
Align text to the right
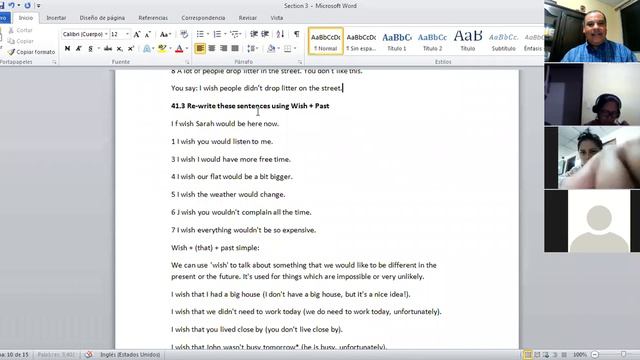(x=223, y=49)
